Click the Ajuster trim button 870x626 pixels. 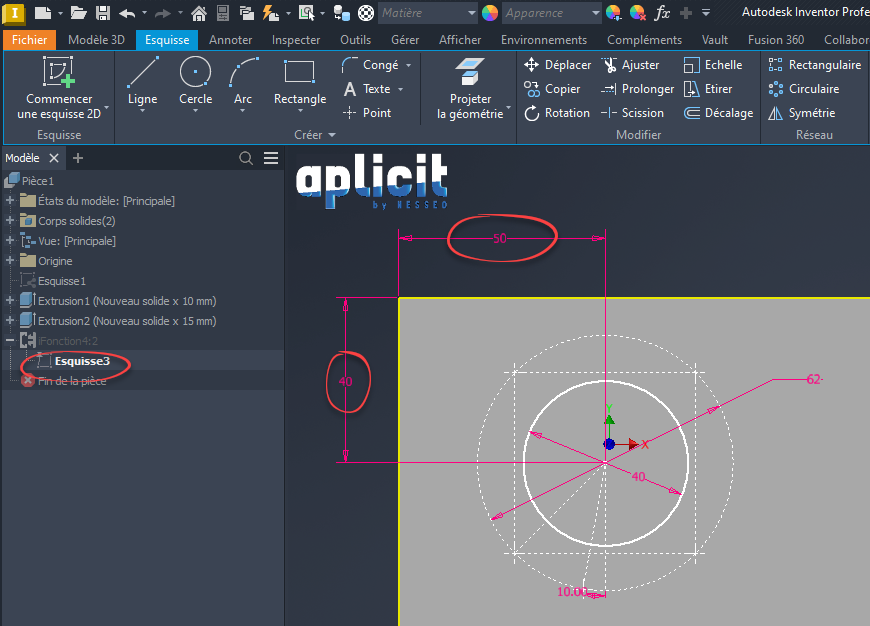[631, 65]
